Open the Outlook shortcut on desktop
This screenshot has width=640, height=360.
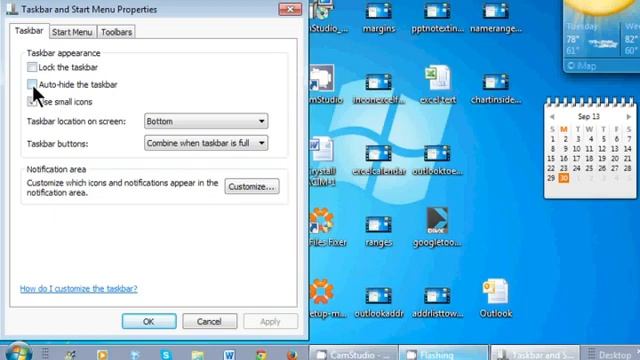point(496,298)
